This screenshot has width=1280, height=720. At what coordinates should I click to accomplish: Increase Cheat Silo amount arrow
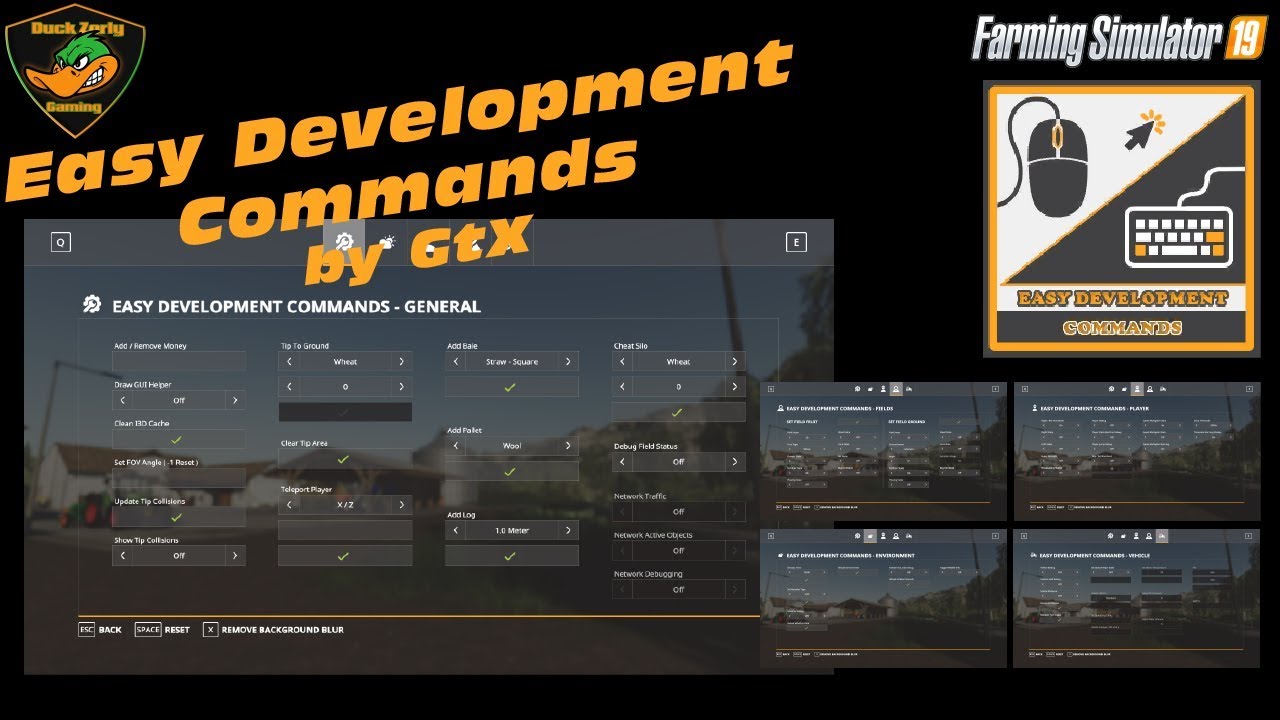(735, 386)
